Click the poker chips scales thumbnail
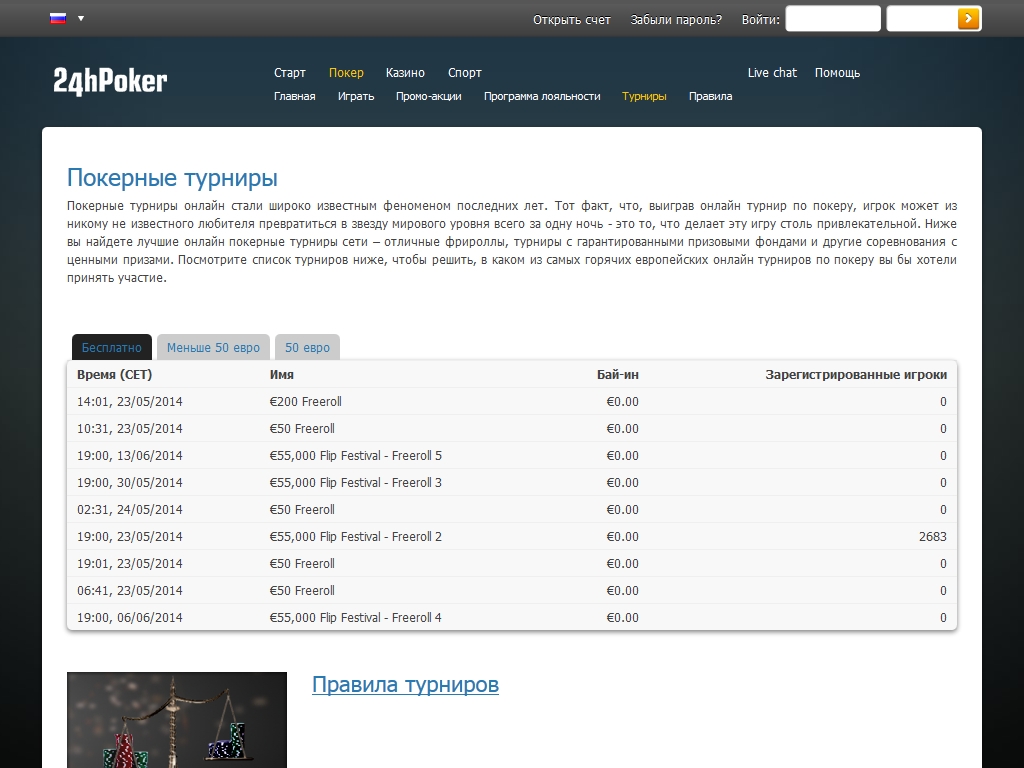 tap(176, 720)
